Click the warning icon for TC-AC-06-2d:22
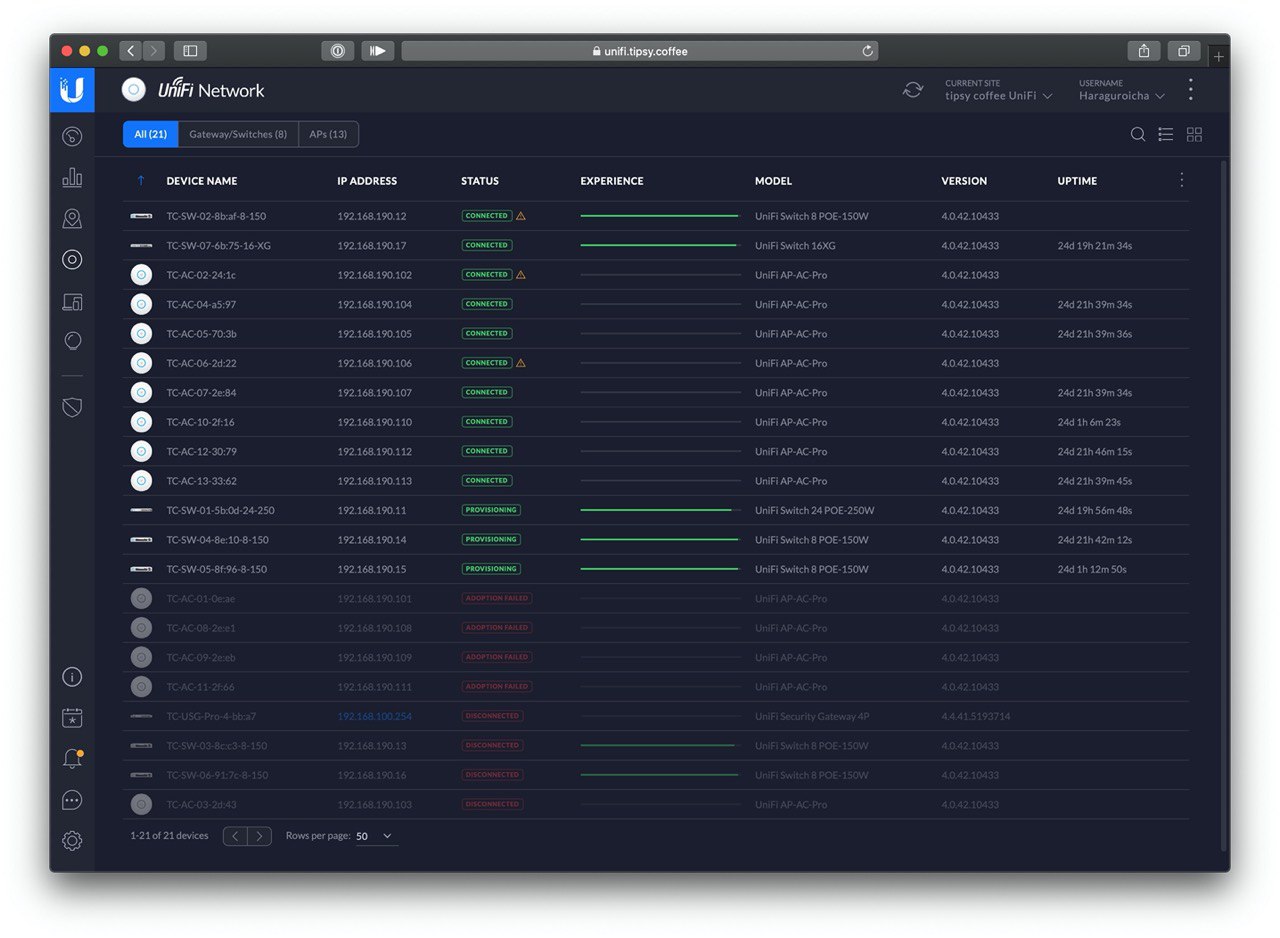 click(521, 363)
